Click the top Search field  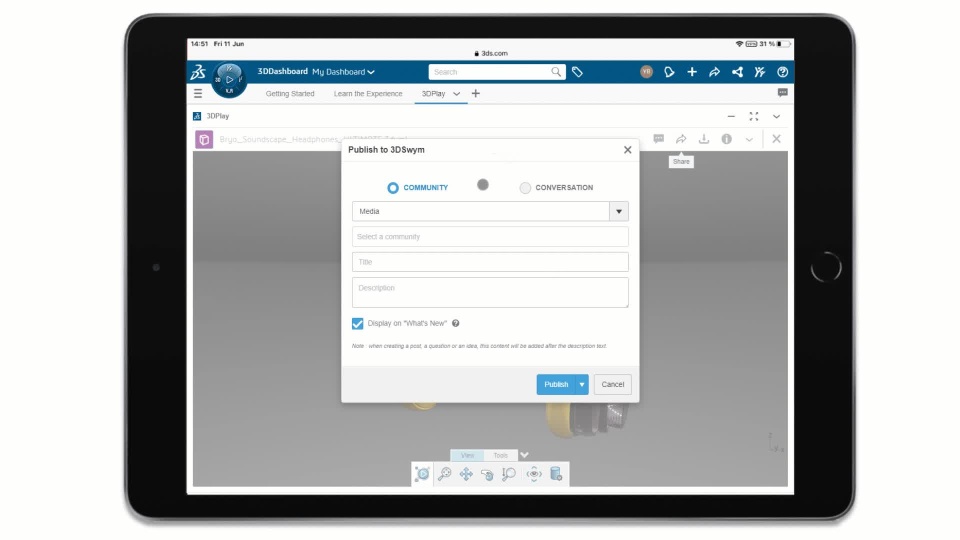(x=489, y=72)
